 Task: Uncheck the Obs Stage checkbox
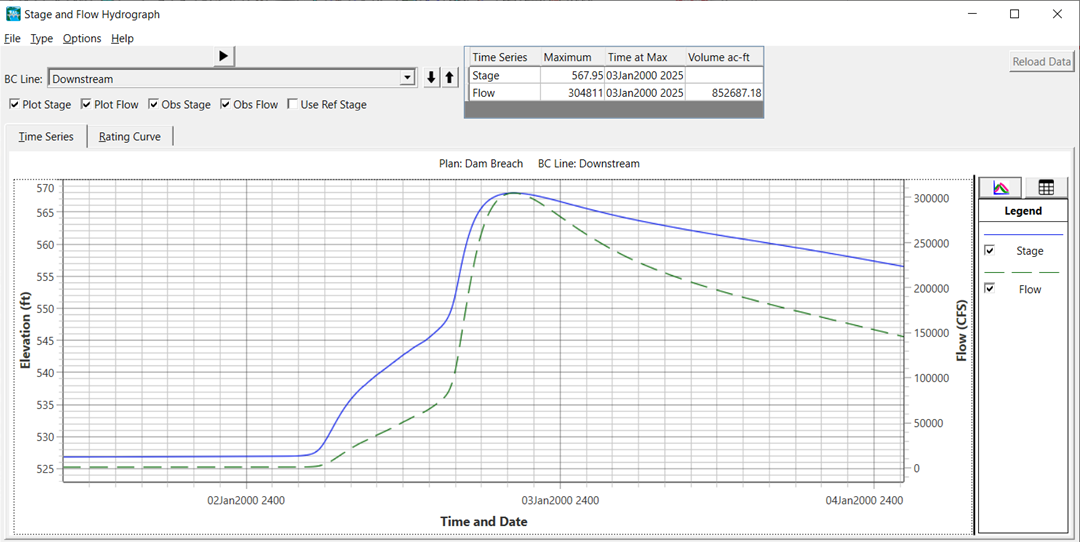click(x=154, y=105)
